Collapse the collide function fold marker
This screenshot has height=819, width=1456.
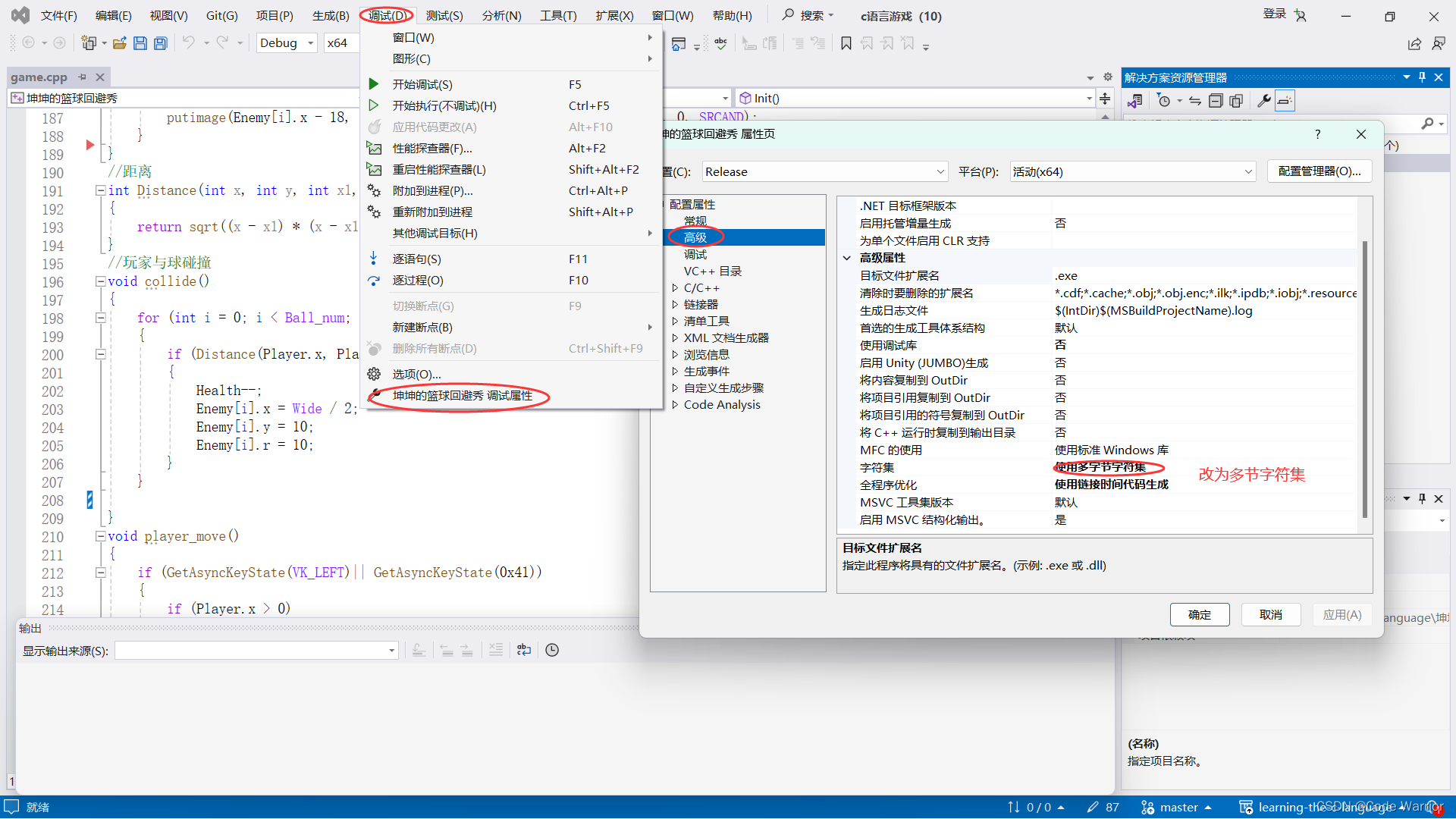click(100, 281)
